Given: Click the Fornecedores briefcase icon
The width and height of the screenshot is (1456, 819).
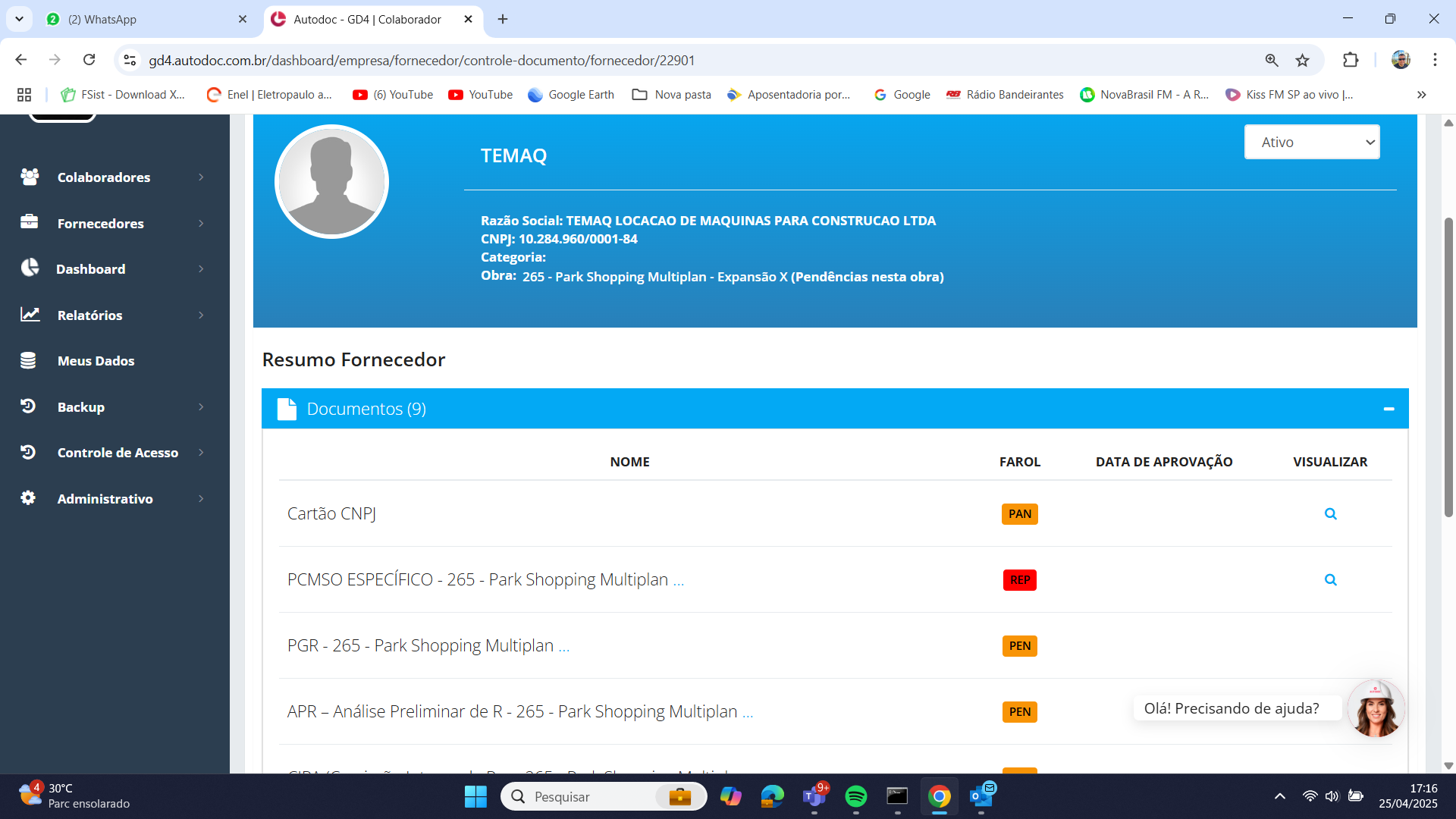Looking at the screenshot, I should tap(29, 221).
